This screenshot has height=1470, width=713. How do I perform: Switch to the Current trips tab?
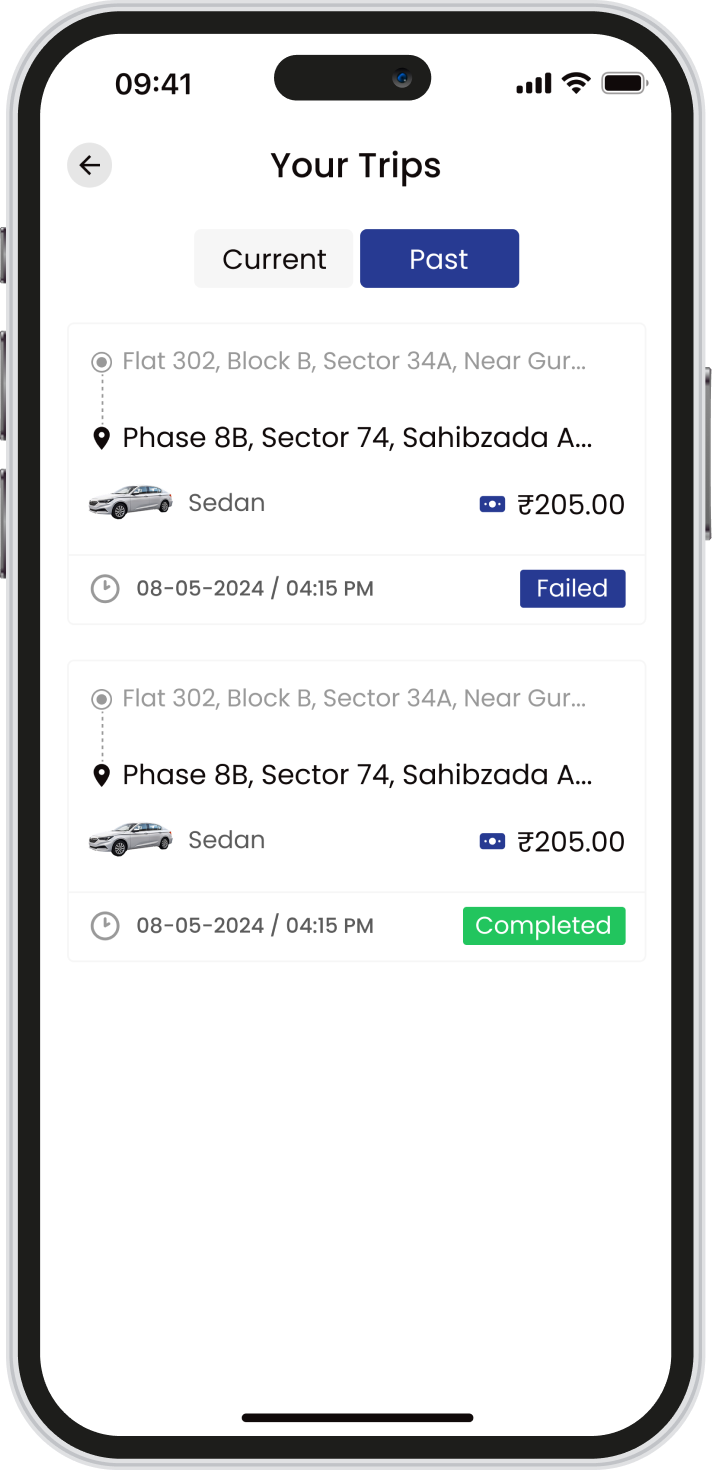point(274,259)
